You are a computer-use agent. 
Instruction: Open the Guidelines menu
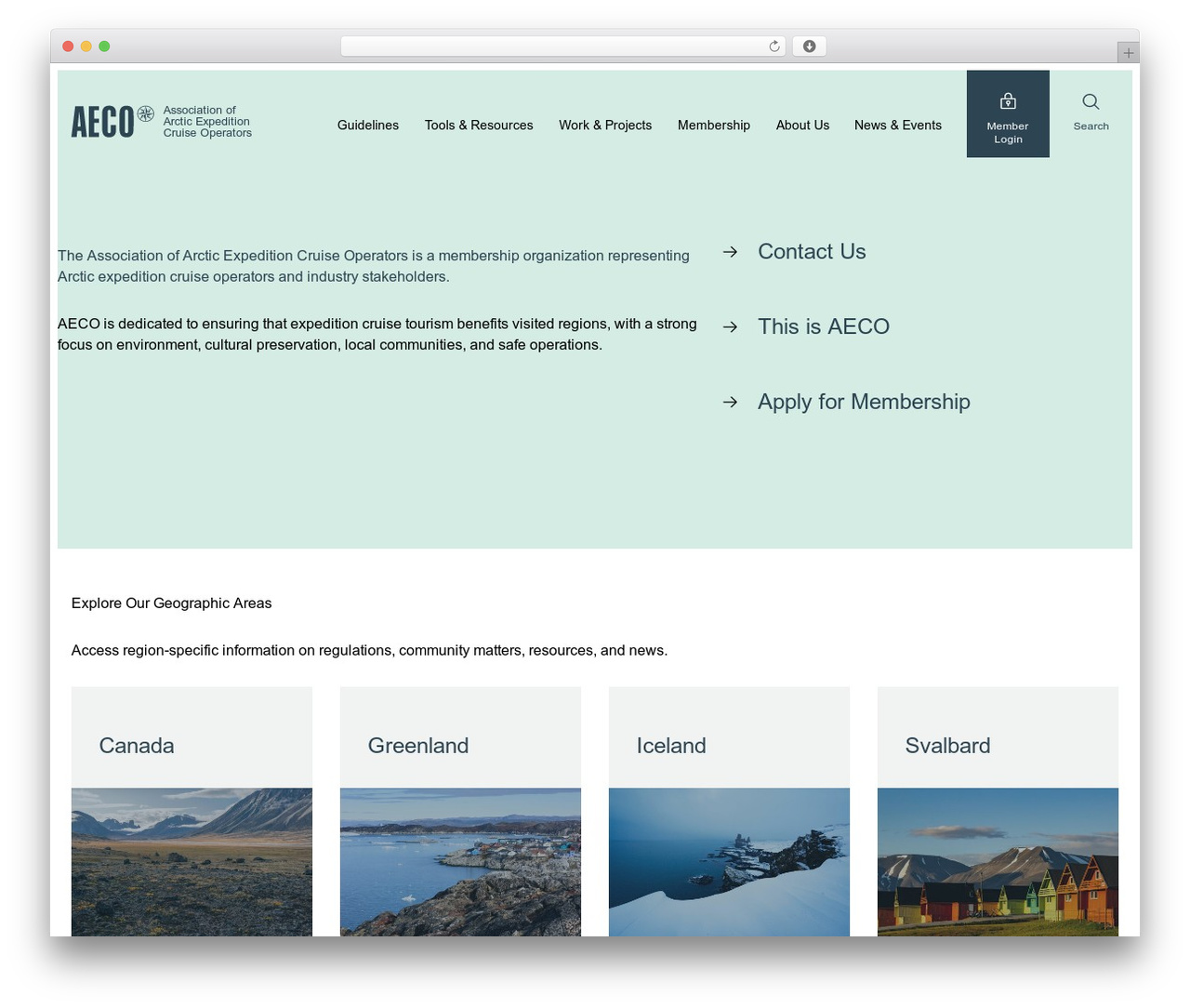point(368,126)
